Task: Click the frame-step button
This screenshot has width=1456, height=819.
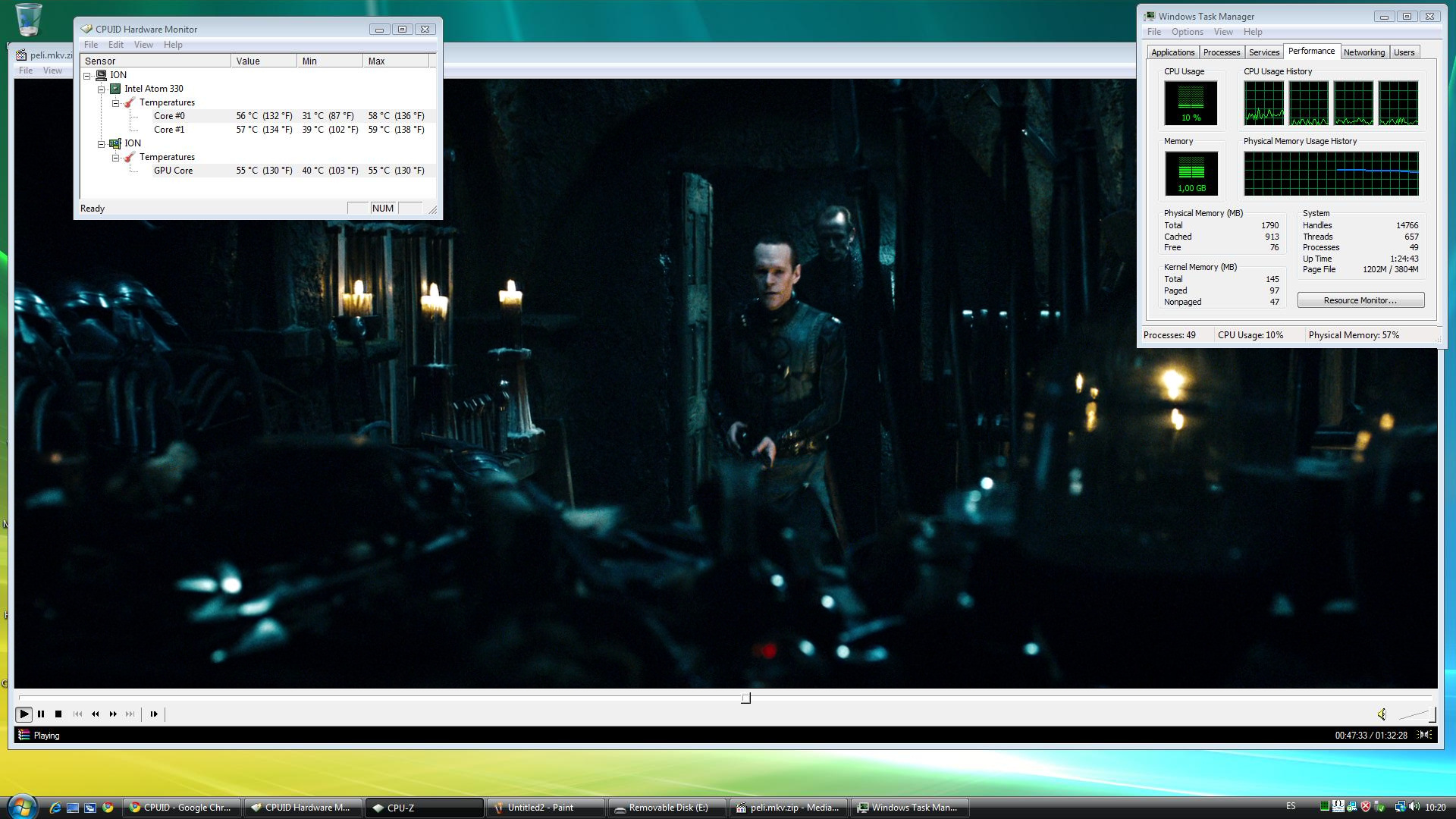Action: [x=154, y=714]
